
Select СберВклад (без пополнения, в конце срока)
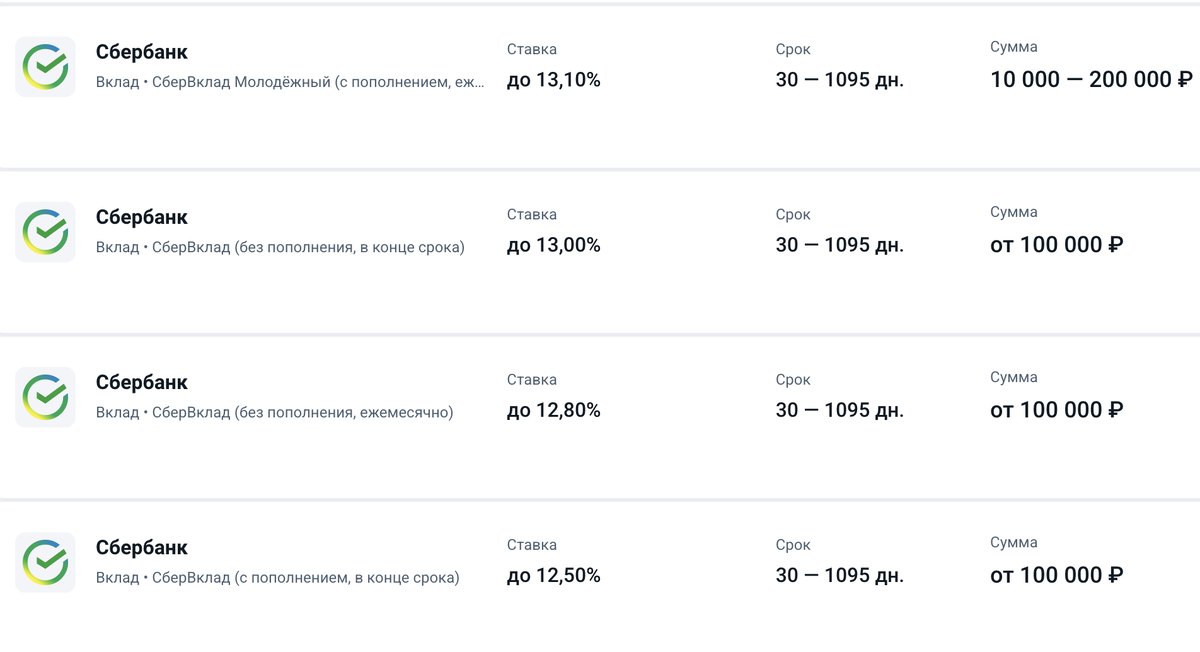(x=280, y=247)
